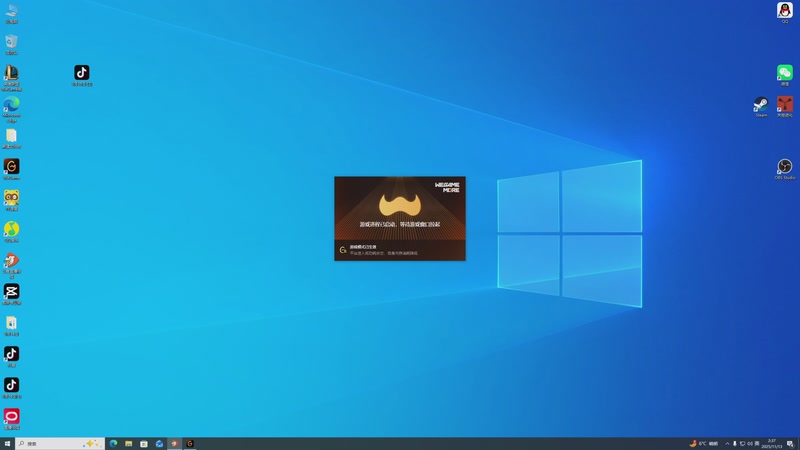Switch to the active orange taskbar app
The image size is (800, 450).
(174, 444)
